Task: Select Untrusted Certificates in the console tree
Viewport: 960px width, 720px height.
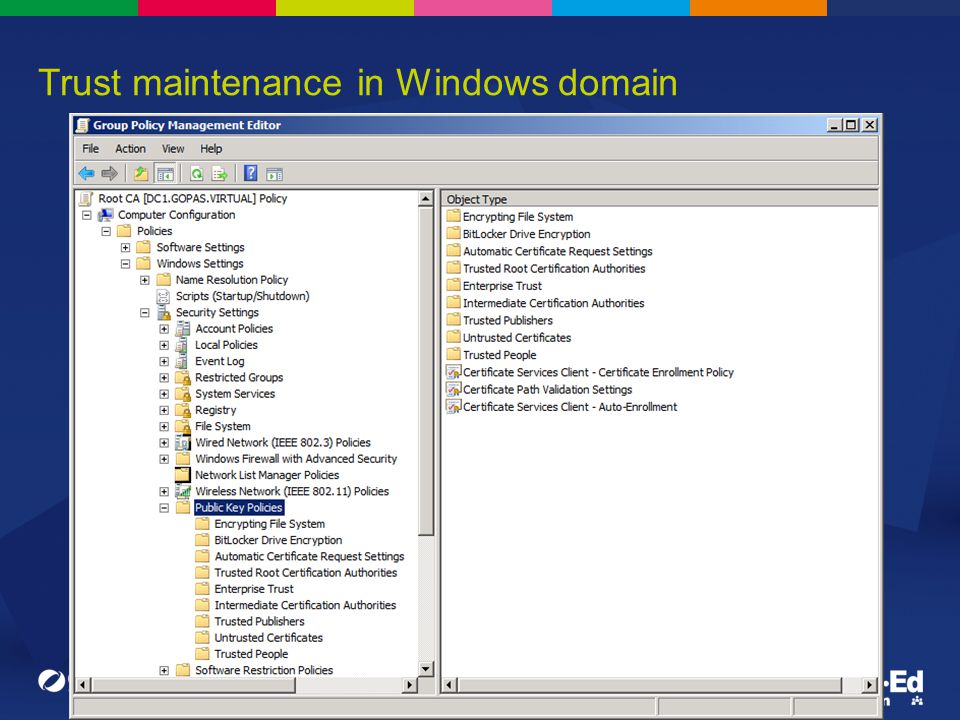Action: click(268, 637)
